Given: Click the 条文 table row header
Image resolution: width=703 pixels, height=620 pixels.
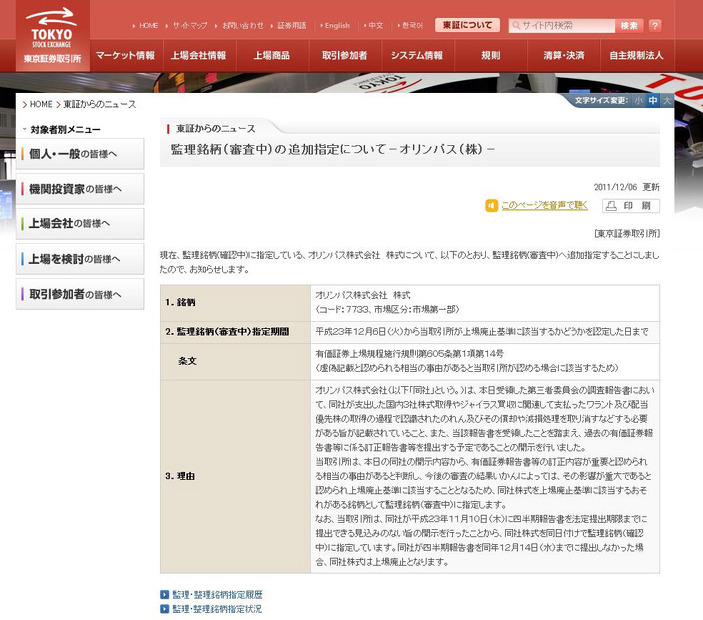Looking at the screenshot, I should (235, 361).
